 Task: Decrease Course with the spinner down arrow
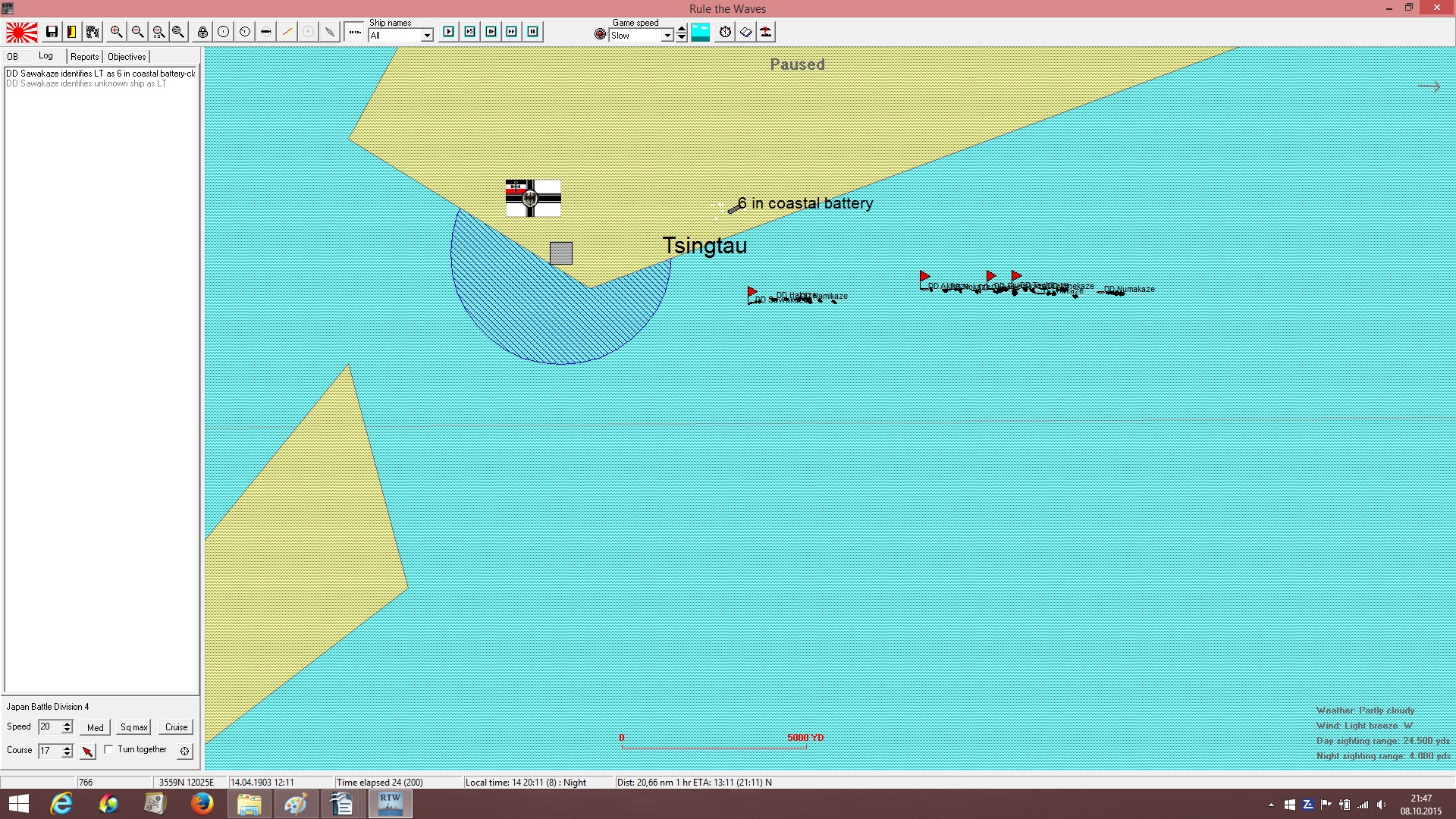pyautogui.click(x=67, y=755)
